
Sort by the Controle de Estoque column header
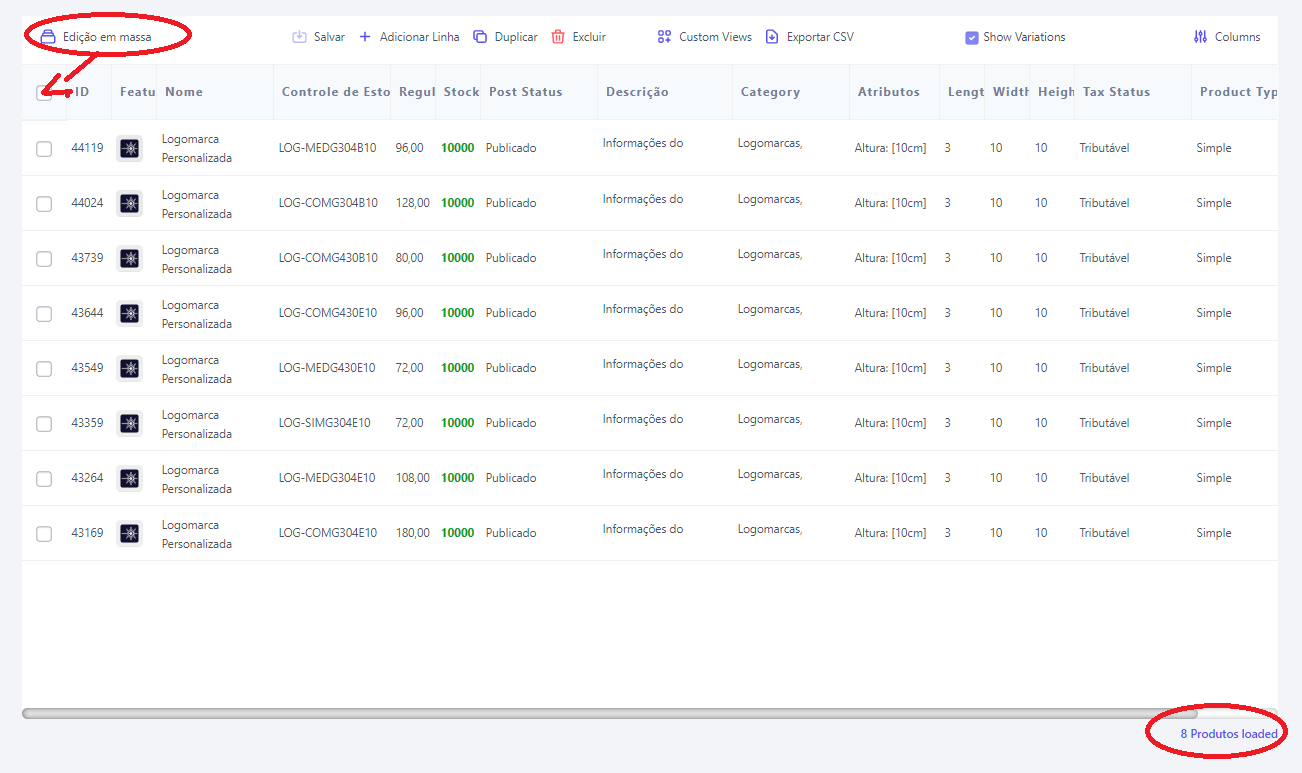click(336, 92)
